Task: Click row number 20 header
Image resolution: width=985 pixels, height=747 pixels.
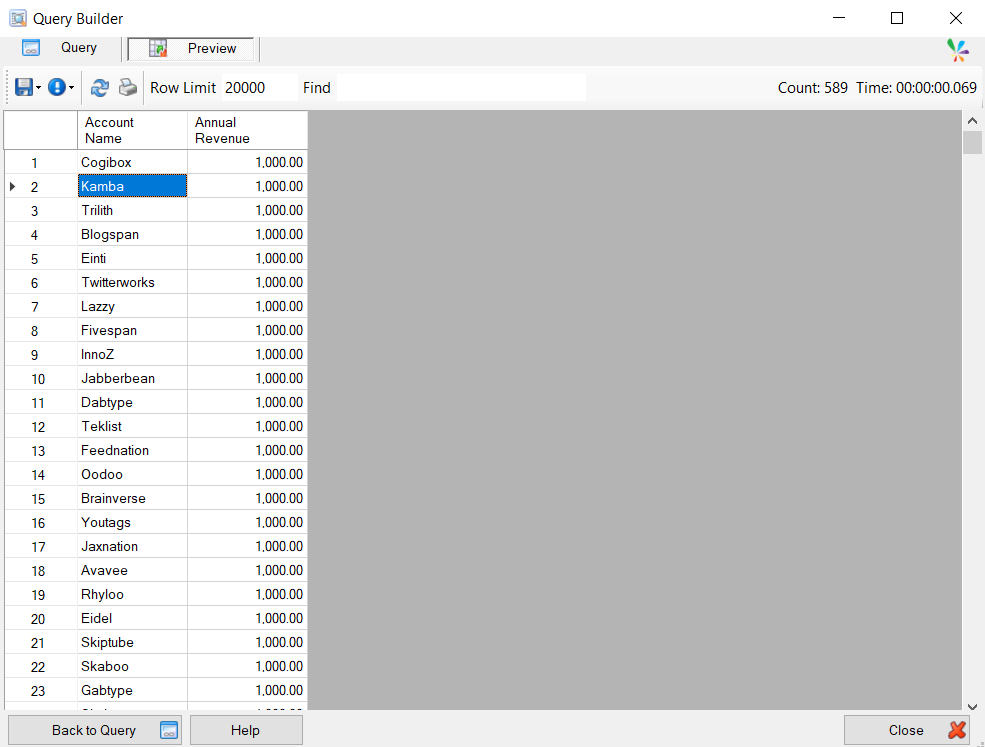Action: click(41, 618)
